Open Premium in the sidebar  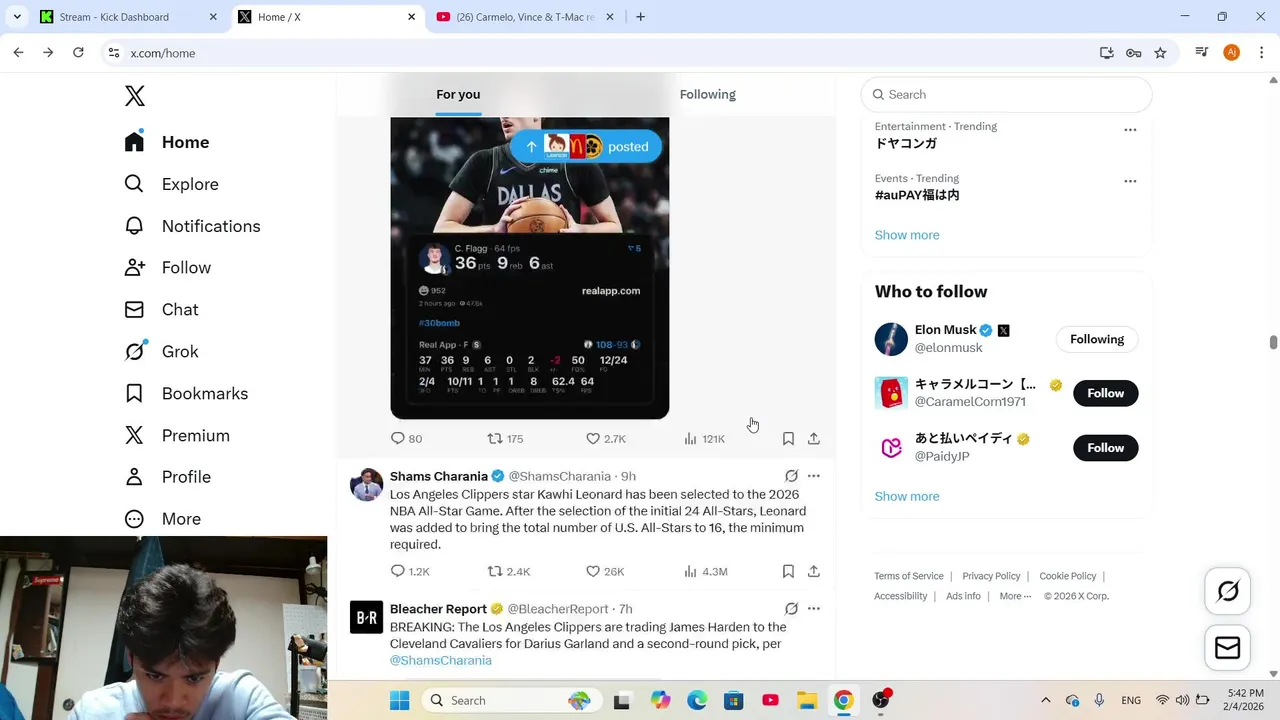[x=177, y=436]
